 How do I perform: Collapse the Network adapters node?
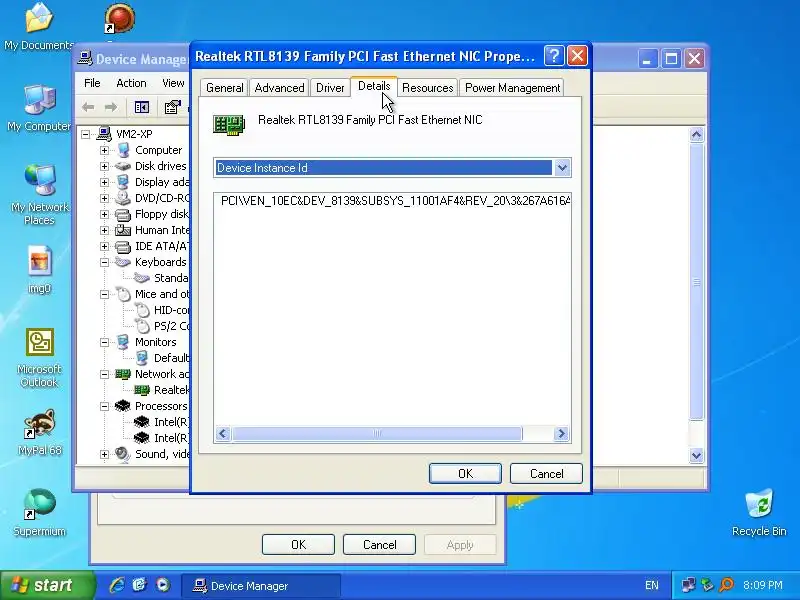[x=105, y=374]
